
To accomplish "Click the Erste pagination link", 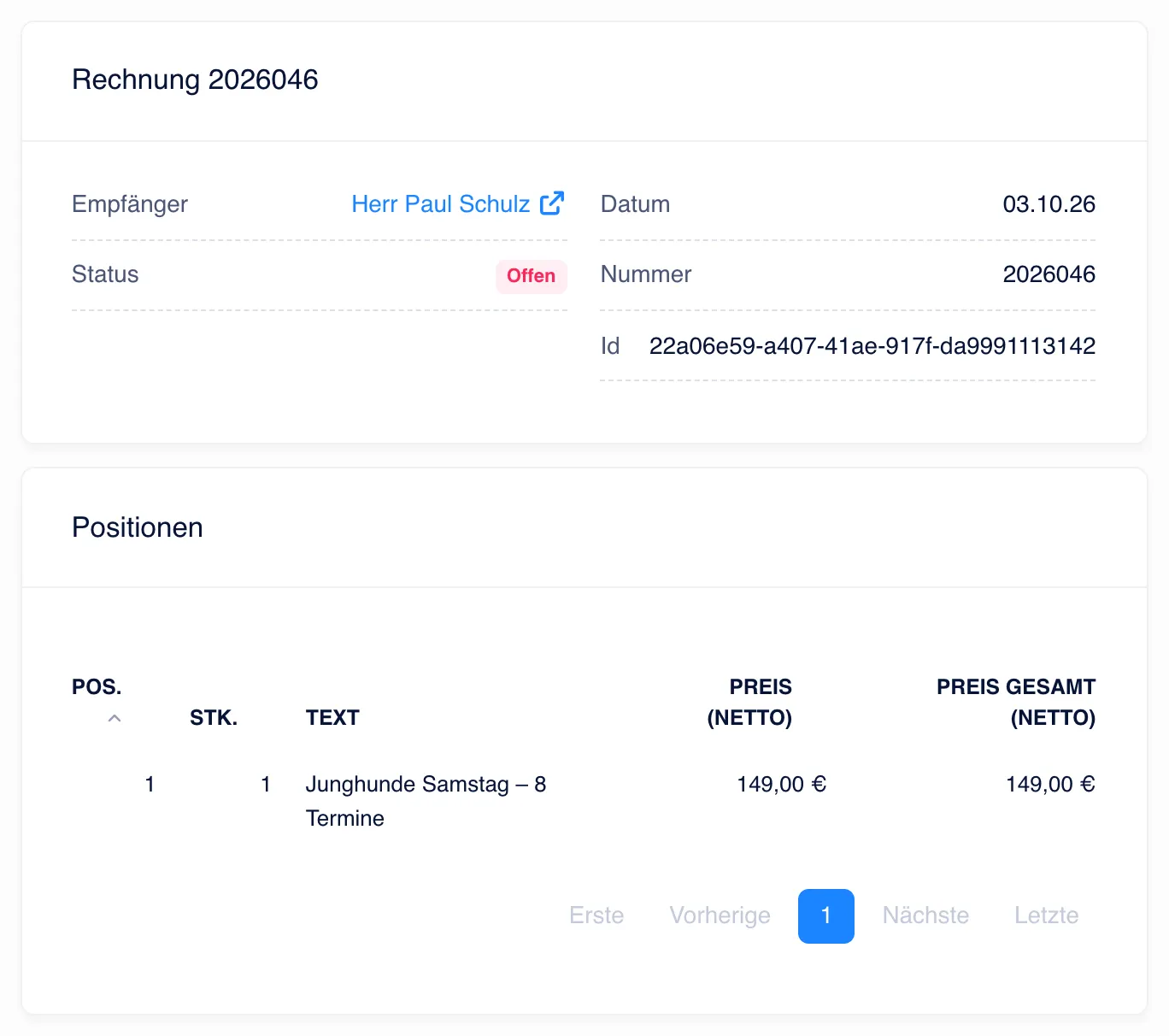I will [x=596, y=915].
